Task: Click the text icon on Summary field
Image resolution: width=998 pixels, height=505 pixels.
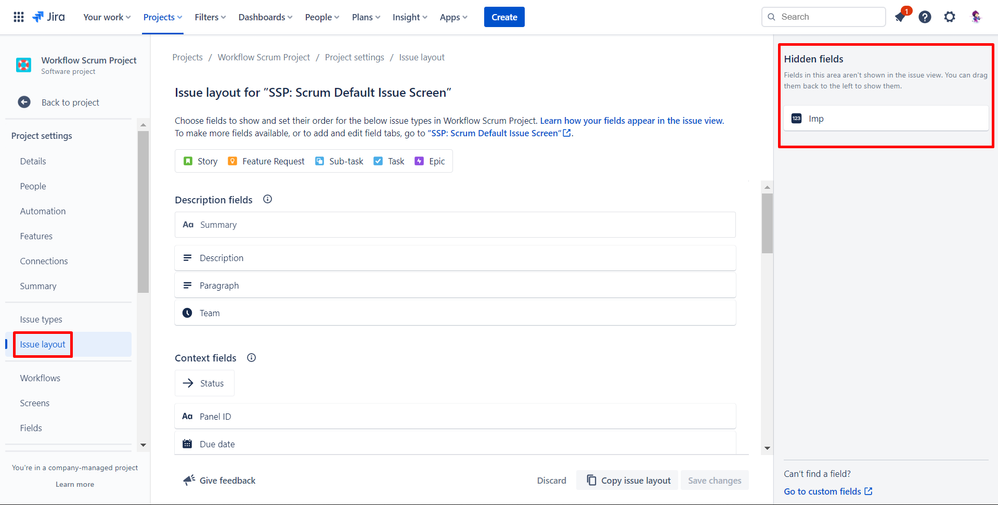Action: pyautogui.click(x=188, y=225)
